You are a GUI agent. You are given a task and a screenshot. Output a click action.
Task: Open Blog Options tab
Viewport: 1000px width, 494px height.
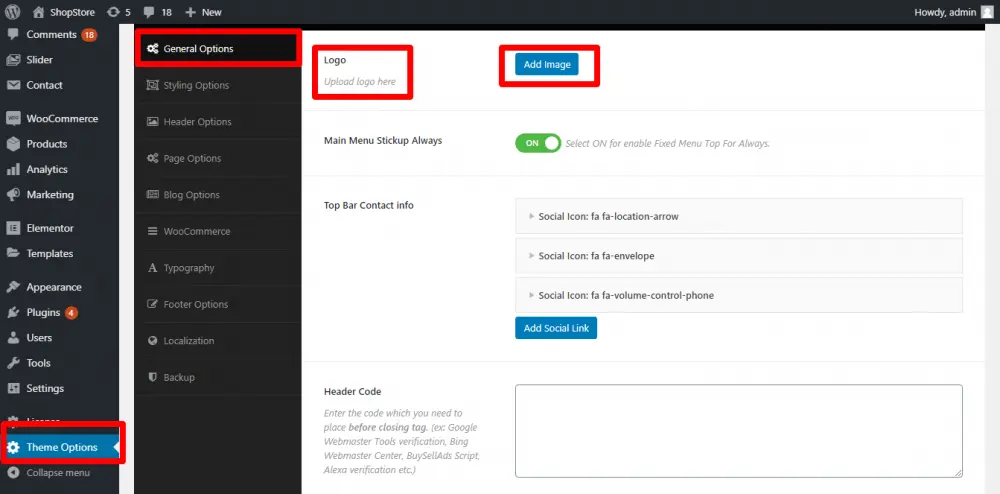pyautogui.click(x=217, y=195)
